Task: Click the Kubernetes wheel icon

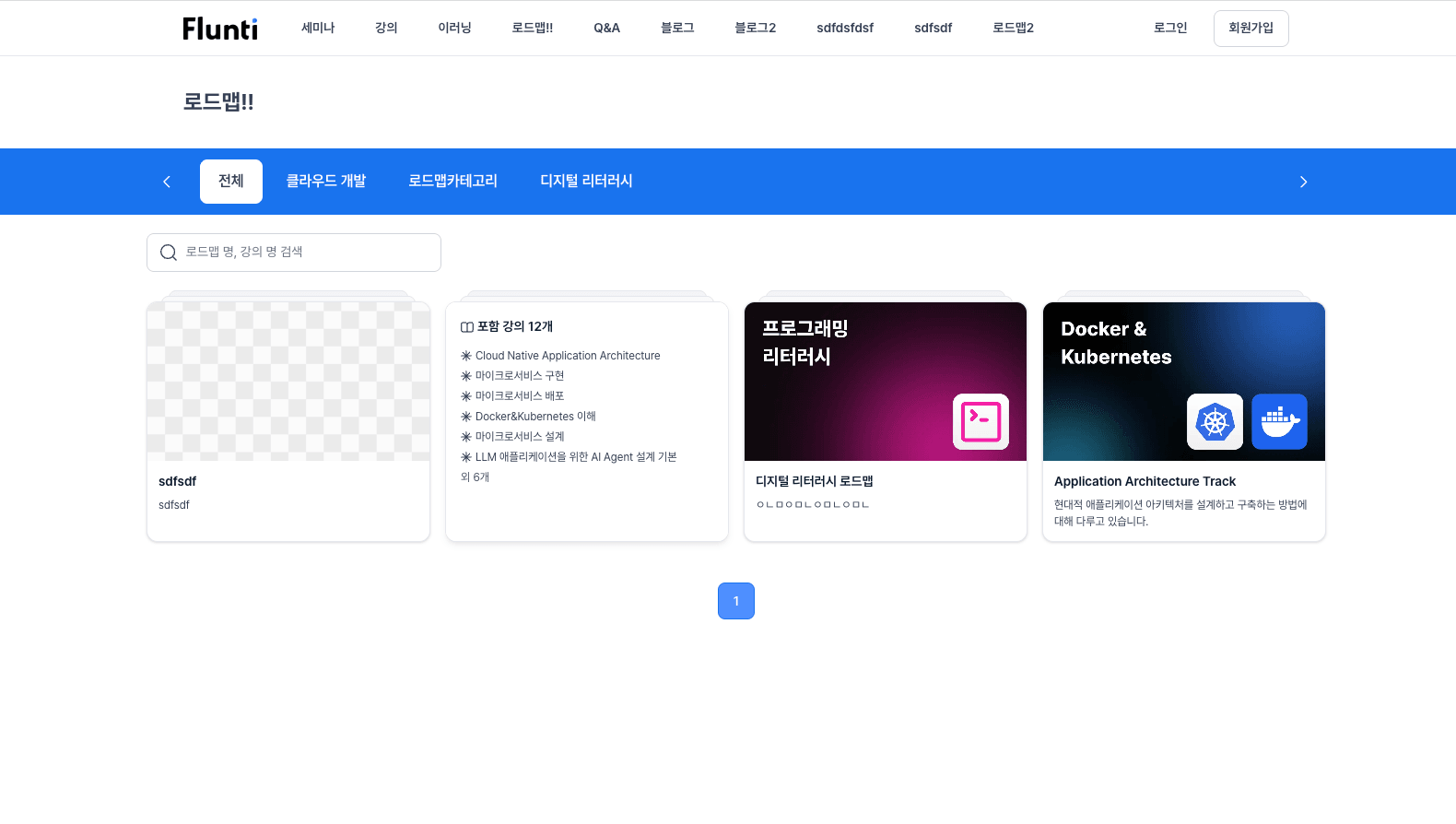Action: coord(1215,421)
